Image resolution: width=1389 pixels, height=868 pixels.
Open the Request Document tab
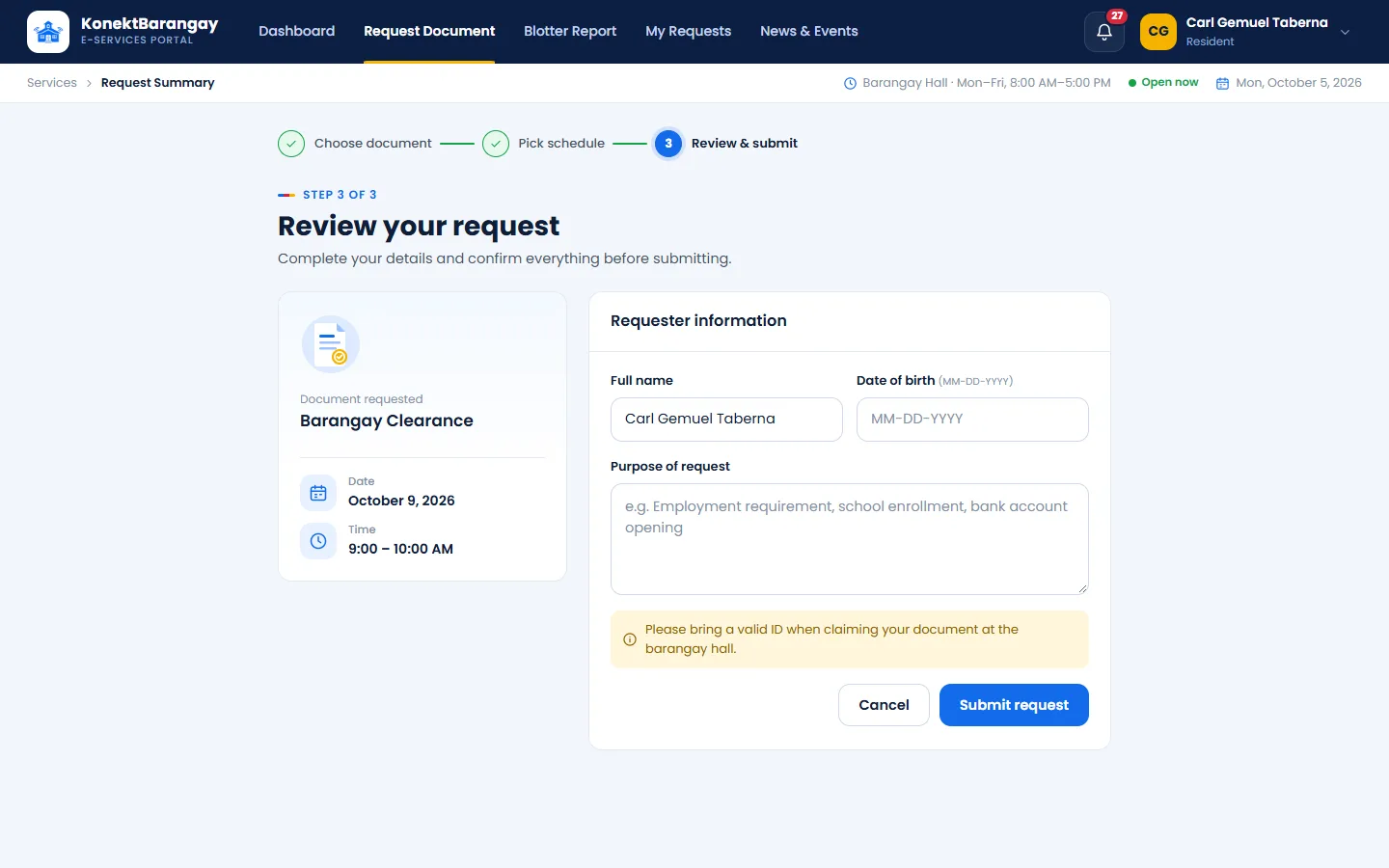pos(429,31)
